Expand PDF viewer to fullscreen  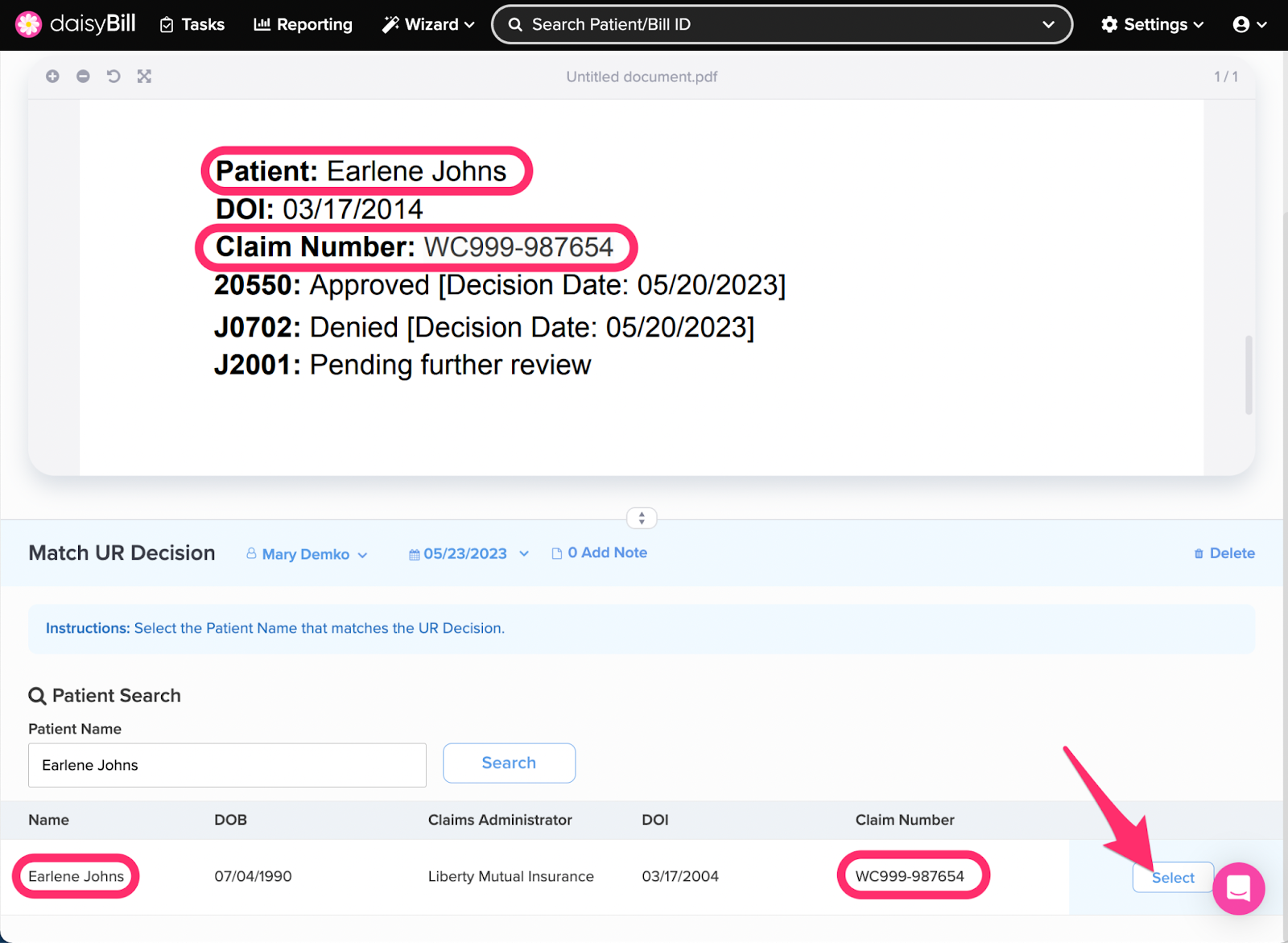coord(144,77)
